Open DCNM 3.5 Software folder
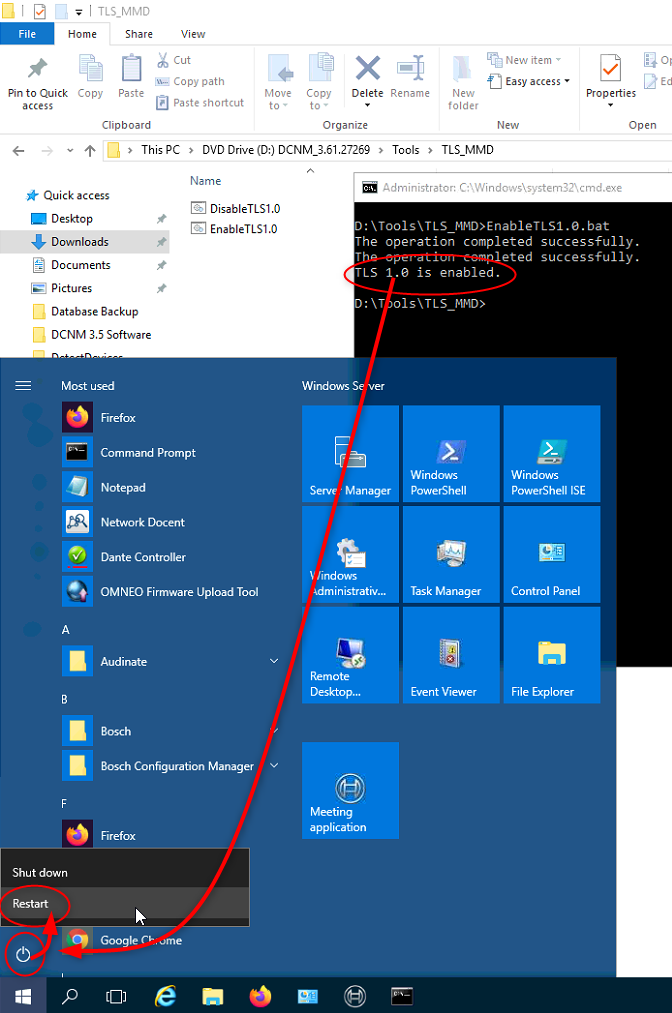 point(85,335)
